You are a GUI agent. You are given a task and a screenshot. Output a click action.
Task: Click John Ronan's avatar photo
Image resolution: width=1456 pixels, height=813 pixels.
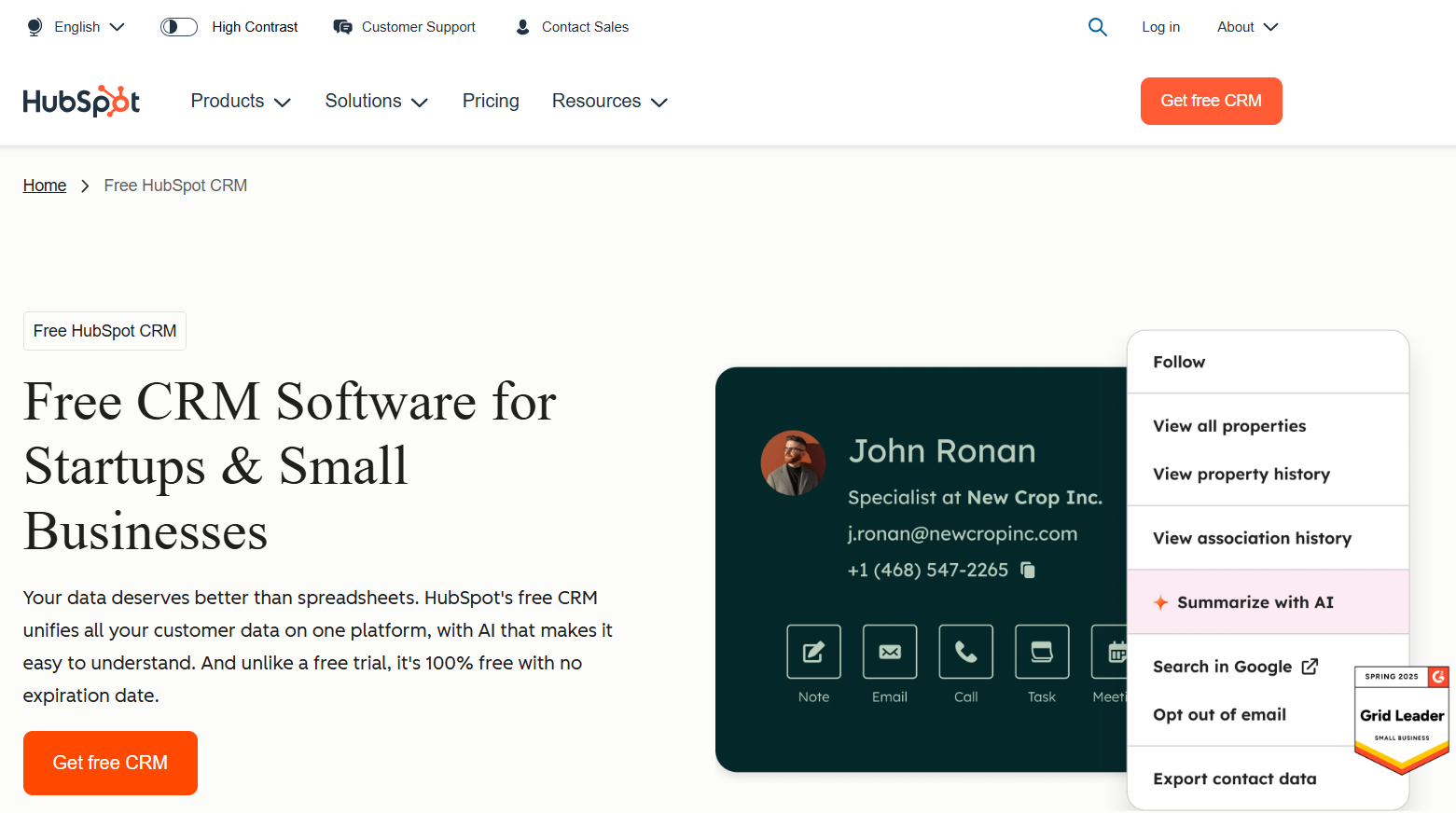tap(792, 462)
